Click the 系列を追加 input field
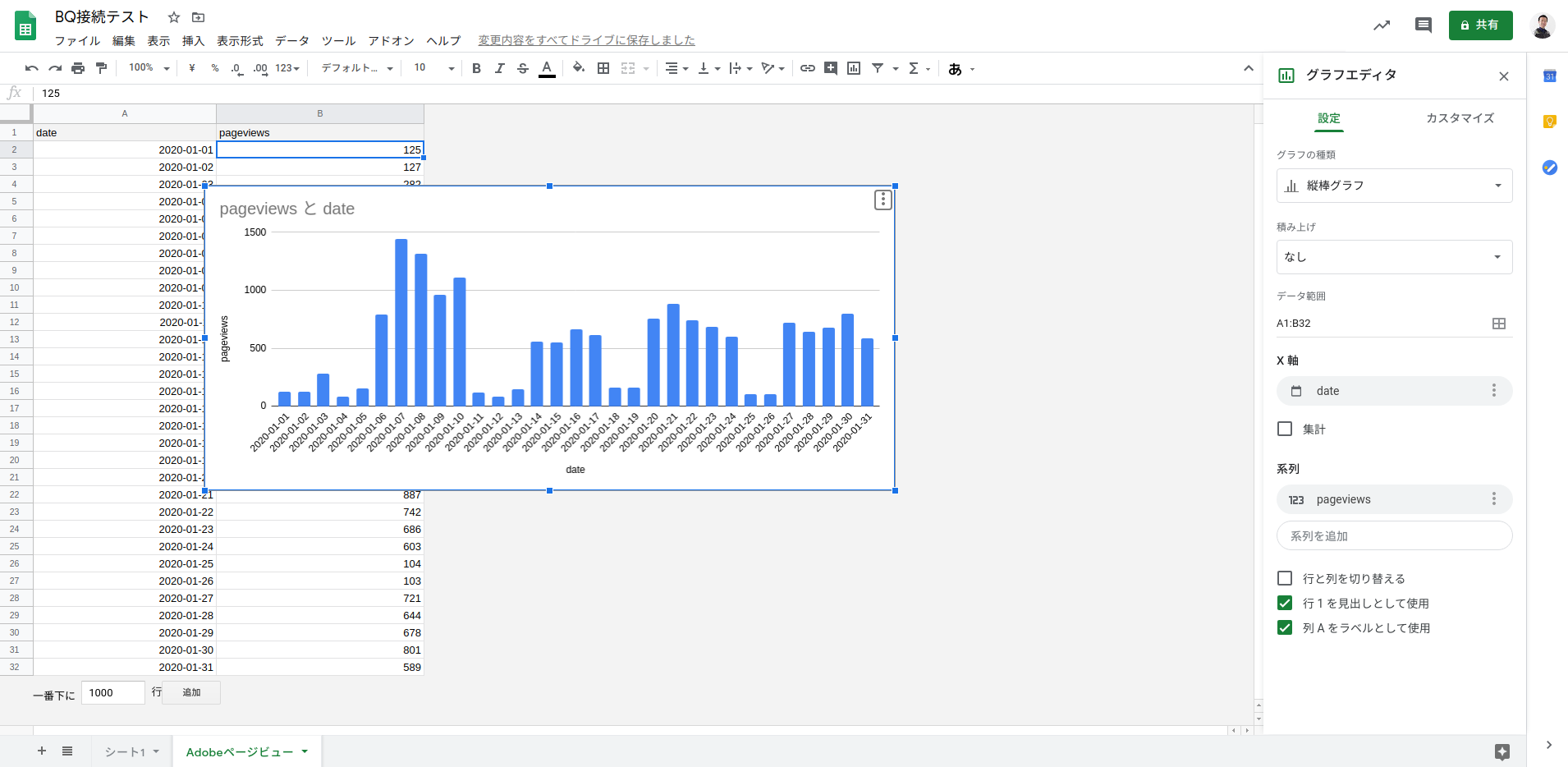 pyautogui.click(x=1393, y=535)
